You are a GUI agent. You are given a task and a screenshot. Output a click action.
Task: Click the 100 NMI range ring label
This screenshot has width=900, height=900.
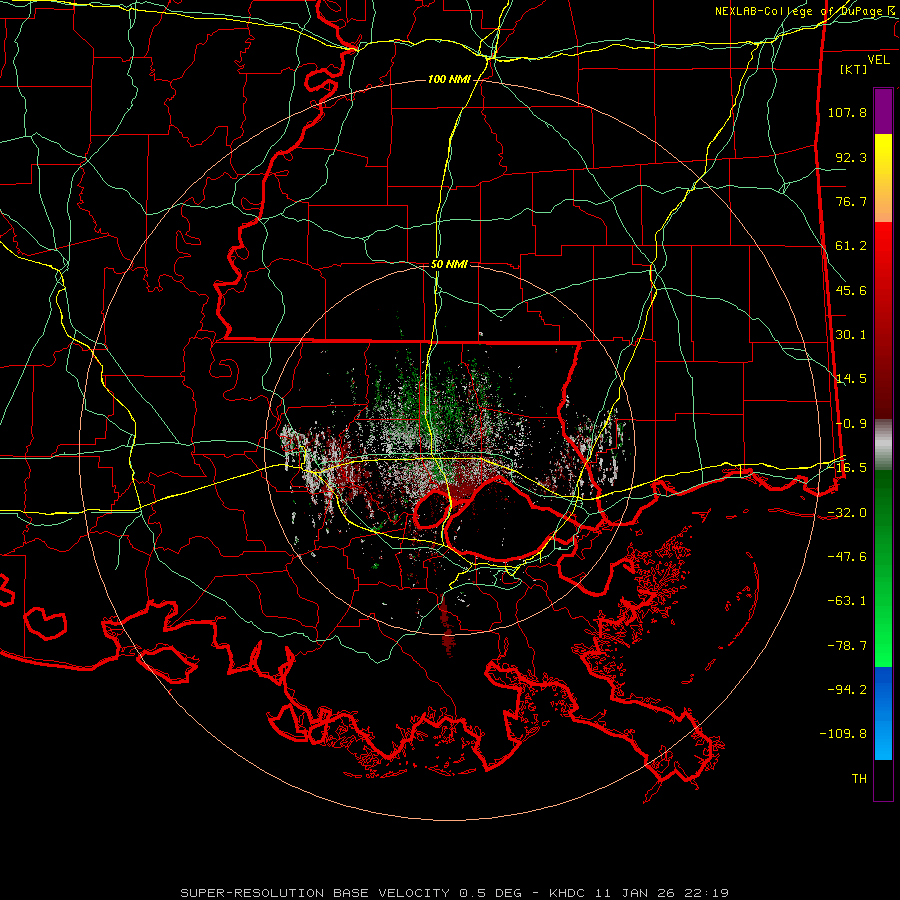[449, 79]
